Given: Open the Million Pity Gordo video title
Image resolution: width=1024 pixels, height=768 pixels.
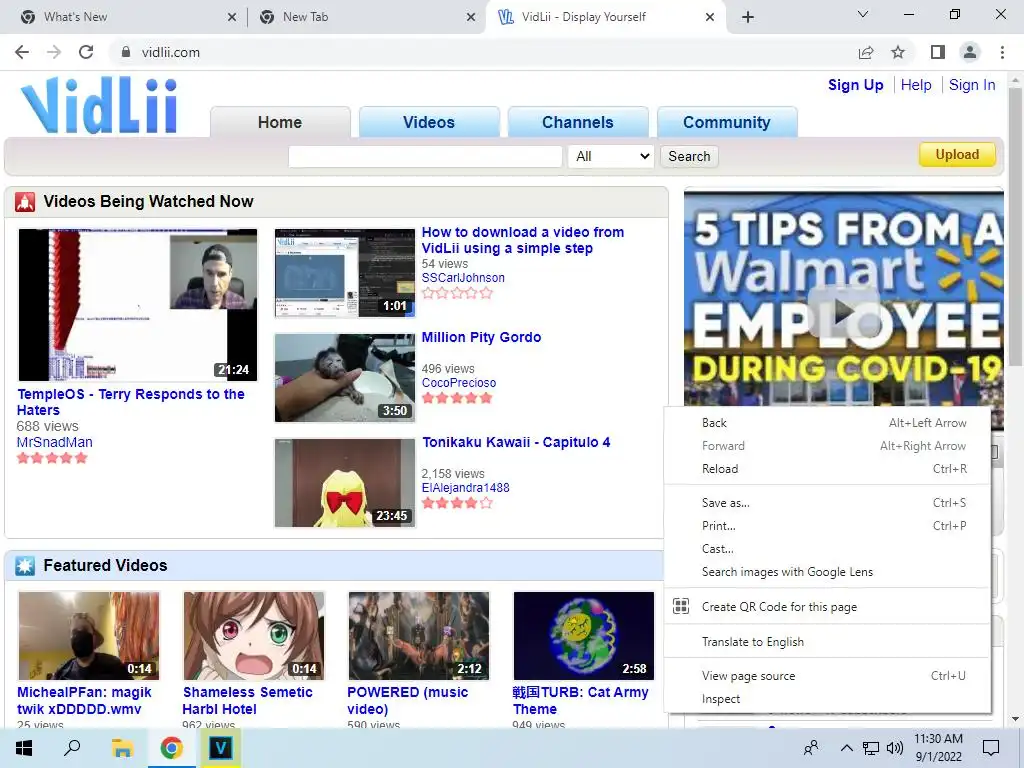Looking at the screenshot, I should [x=481, y=338].
